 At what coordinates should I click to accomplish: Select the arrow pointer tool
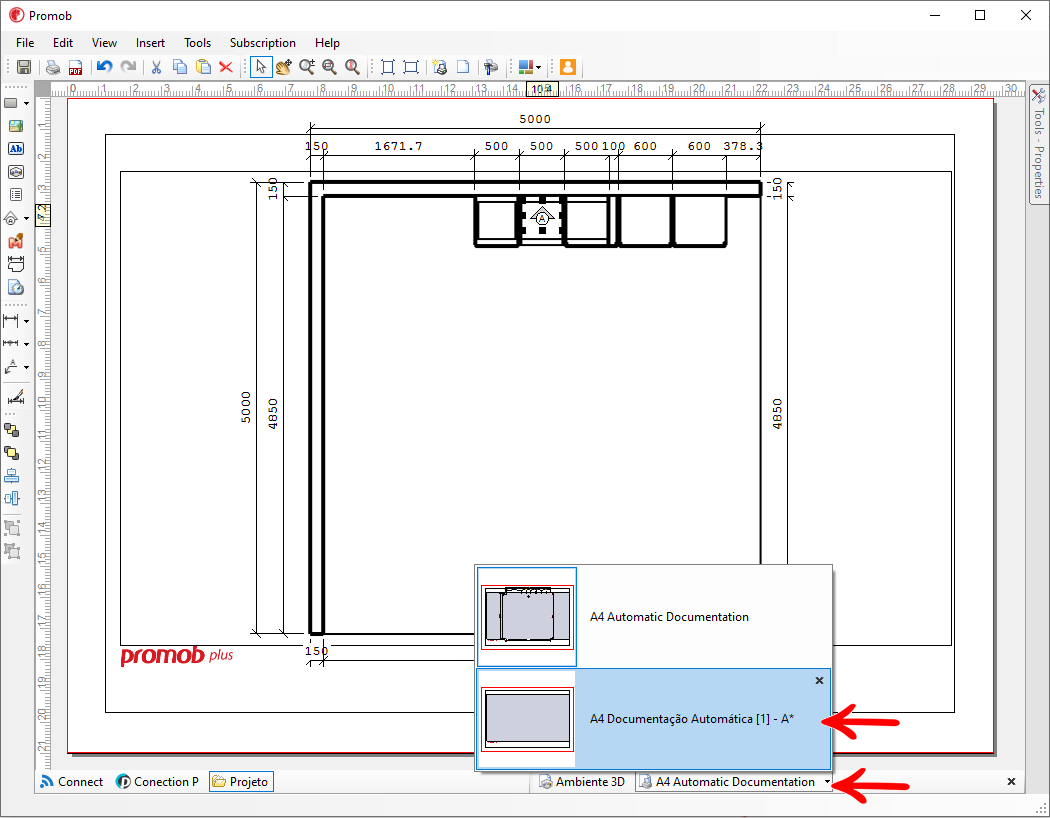click(261, 67)
